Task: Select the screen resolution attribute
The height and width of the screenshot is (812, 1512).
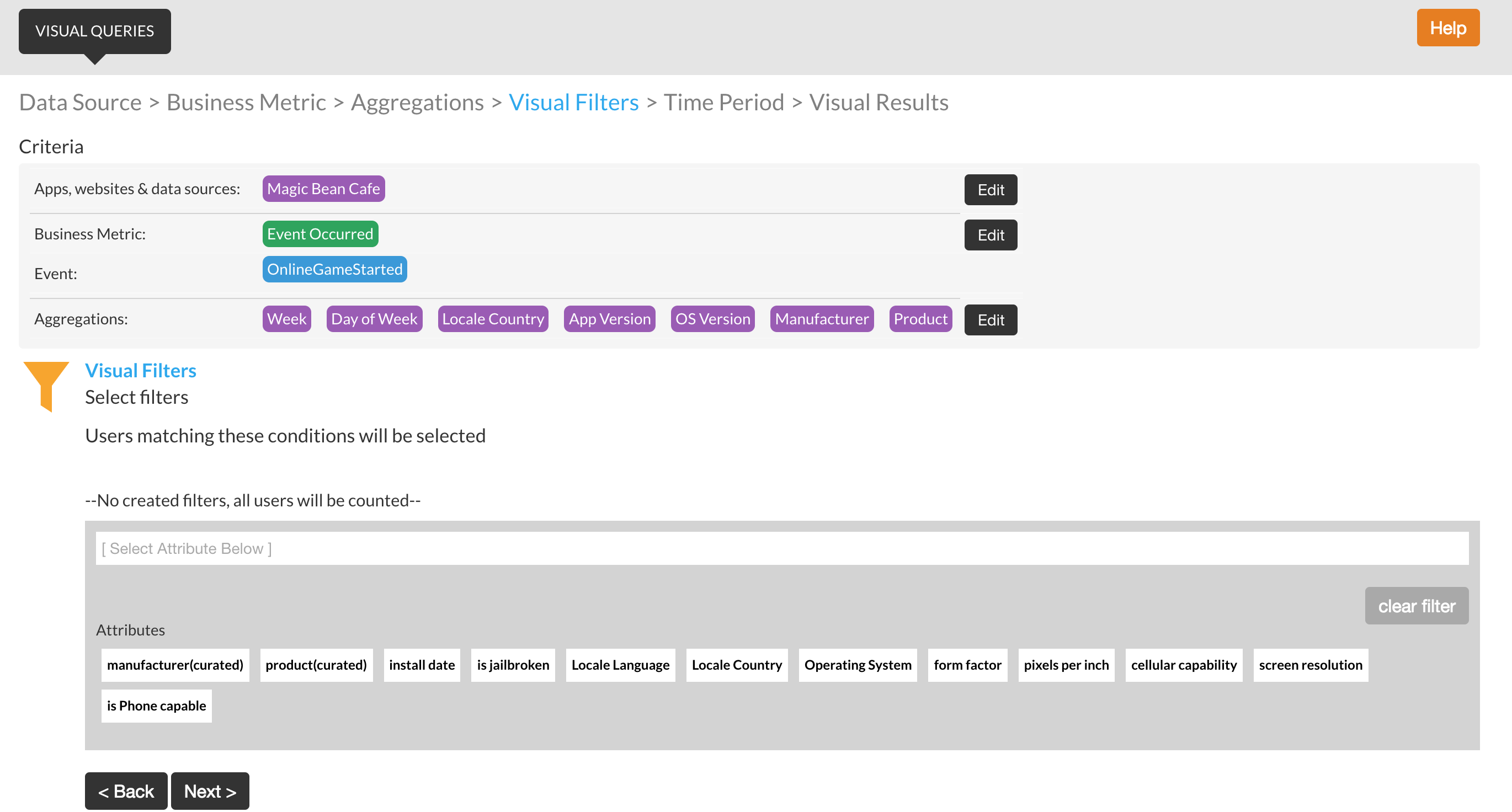Action: [1310, 665]
